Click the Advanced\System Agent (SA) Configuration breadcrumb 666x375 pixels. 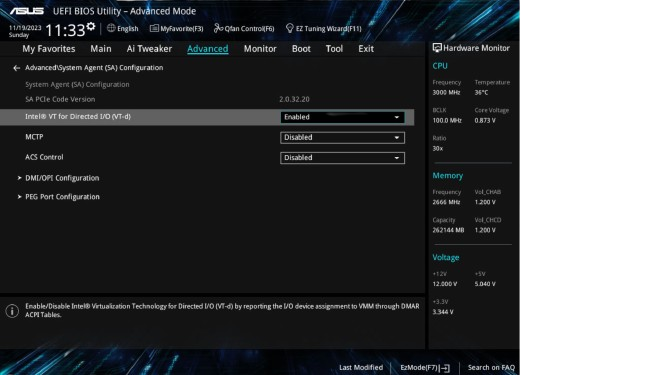tap(94, 68)
